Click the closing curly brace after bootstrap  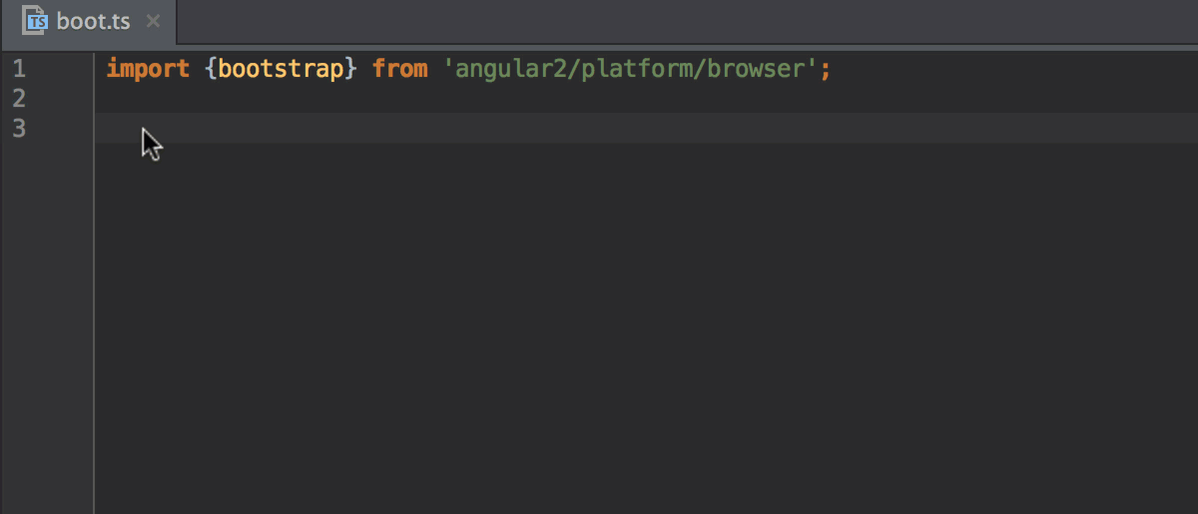(351, 70)
